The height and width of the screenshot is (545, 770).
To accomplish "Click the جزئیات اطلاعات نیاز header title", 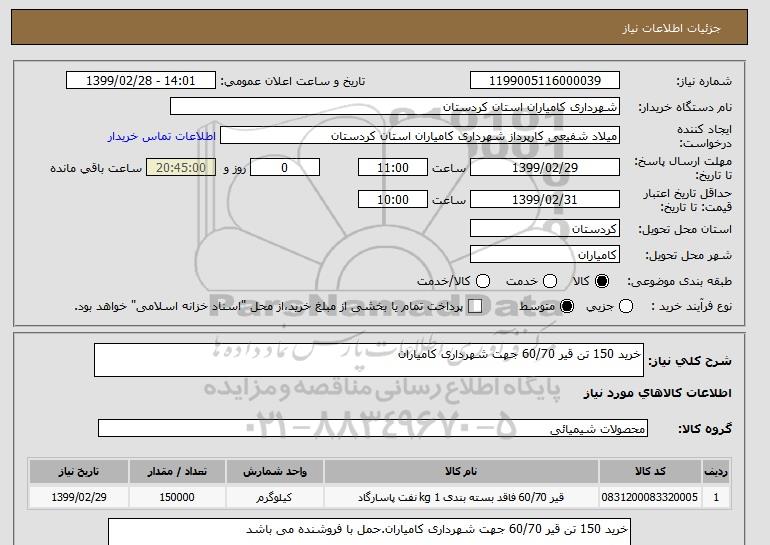I will [672, 28].
